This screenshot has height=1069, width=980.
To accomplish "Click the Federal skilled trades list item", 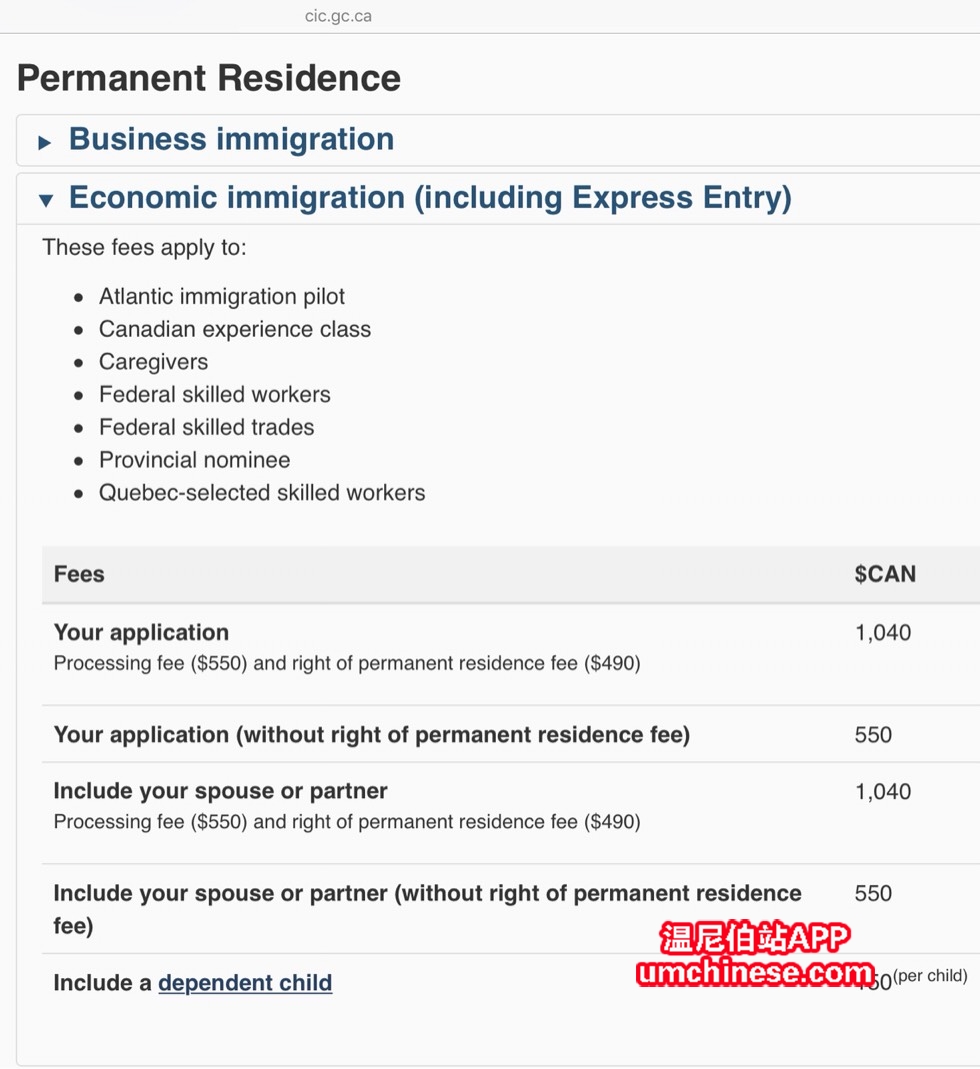I will tap(206, 427).
